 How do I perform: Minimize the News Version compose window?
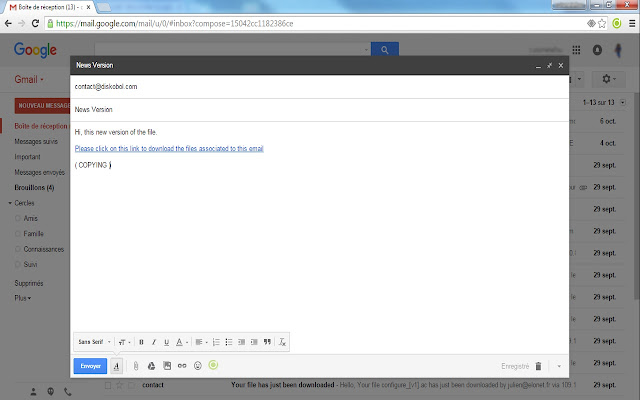[x=538, y=66]
